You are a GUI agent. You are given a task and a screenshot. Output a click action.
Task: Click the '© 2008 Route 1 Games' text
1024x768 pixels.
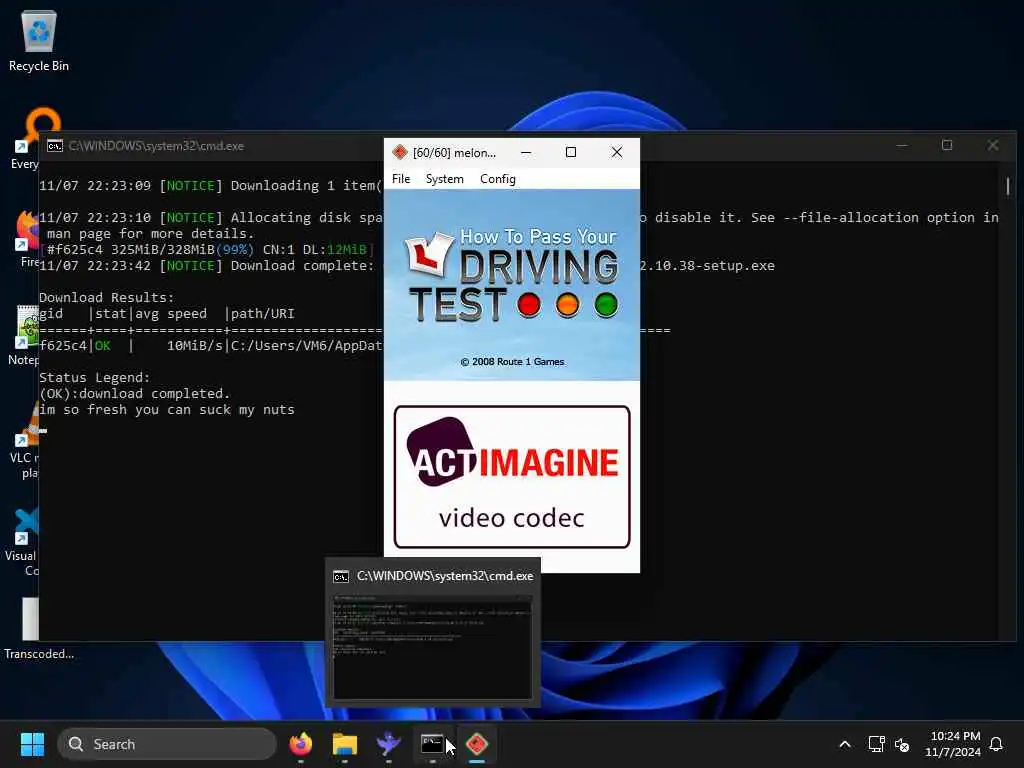pyautogui.click(x=512, y=362)
